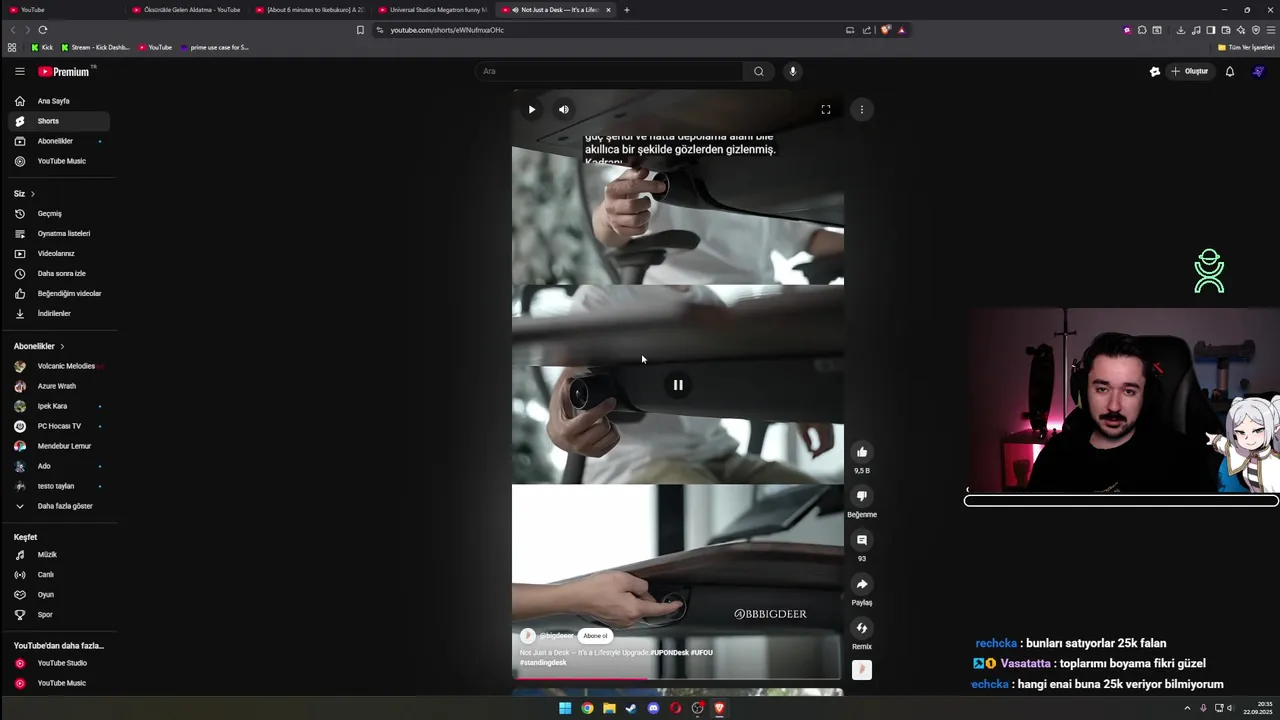The width and height of the screenshot is (1280, 720).
Task: Open Oynatma listeleri playlists
Action: coord(59,234)
